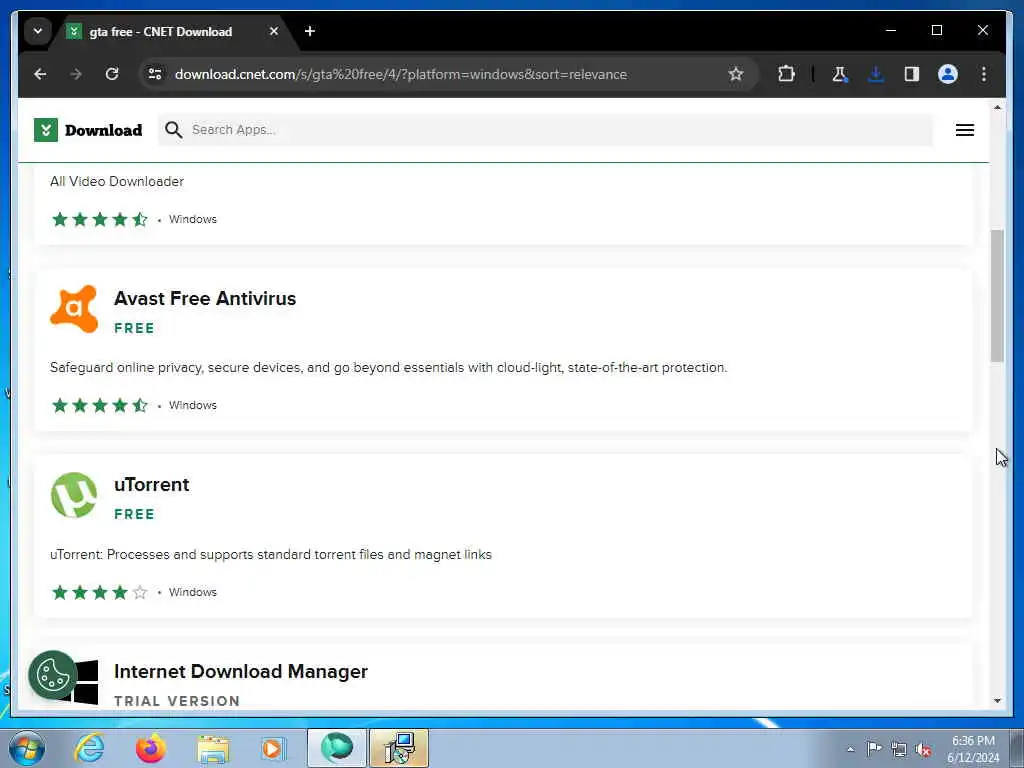Click the search magnifier icon

(174, 130)
